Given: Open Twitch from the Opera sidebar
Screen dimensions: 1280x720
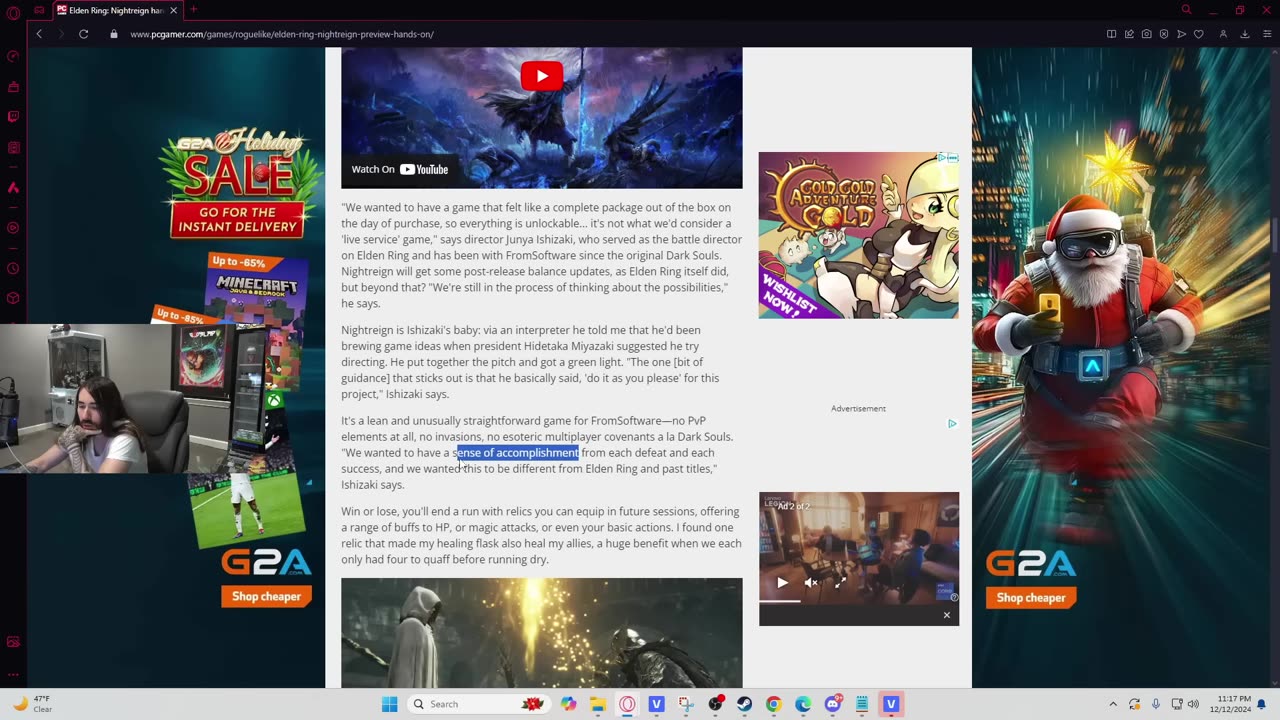Looking at the screenshot, I should click(x=13, y=117).
